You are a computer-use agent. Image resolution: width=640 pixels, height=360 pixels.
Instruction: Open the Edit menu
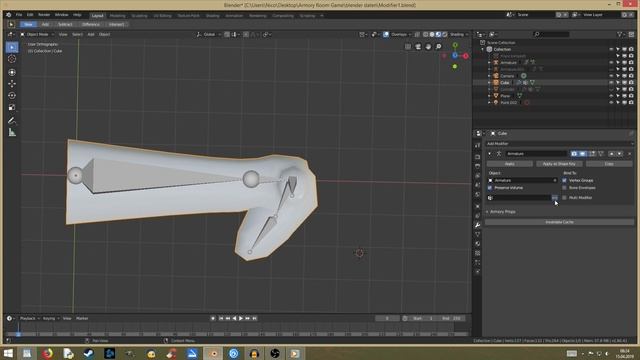click(x=30, y=15)
